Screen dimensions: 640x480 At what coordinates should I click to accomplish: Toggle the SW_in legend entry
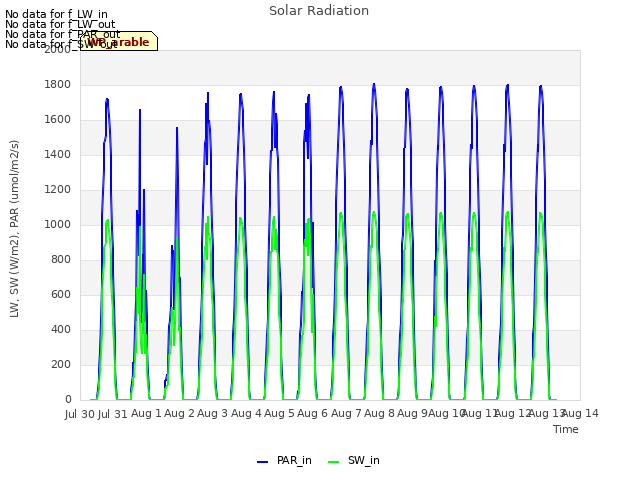click(354, 460)
